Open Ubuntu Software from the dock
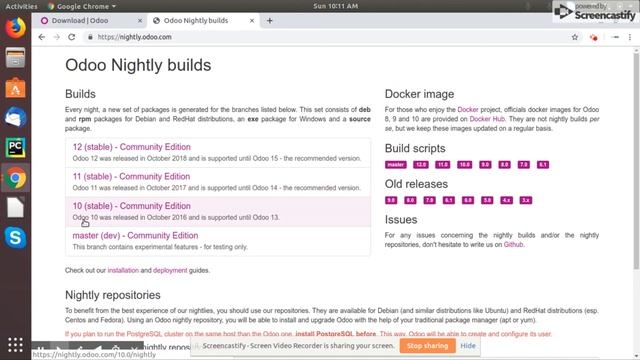 point(16,88)
